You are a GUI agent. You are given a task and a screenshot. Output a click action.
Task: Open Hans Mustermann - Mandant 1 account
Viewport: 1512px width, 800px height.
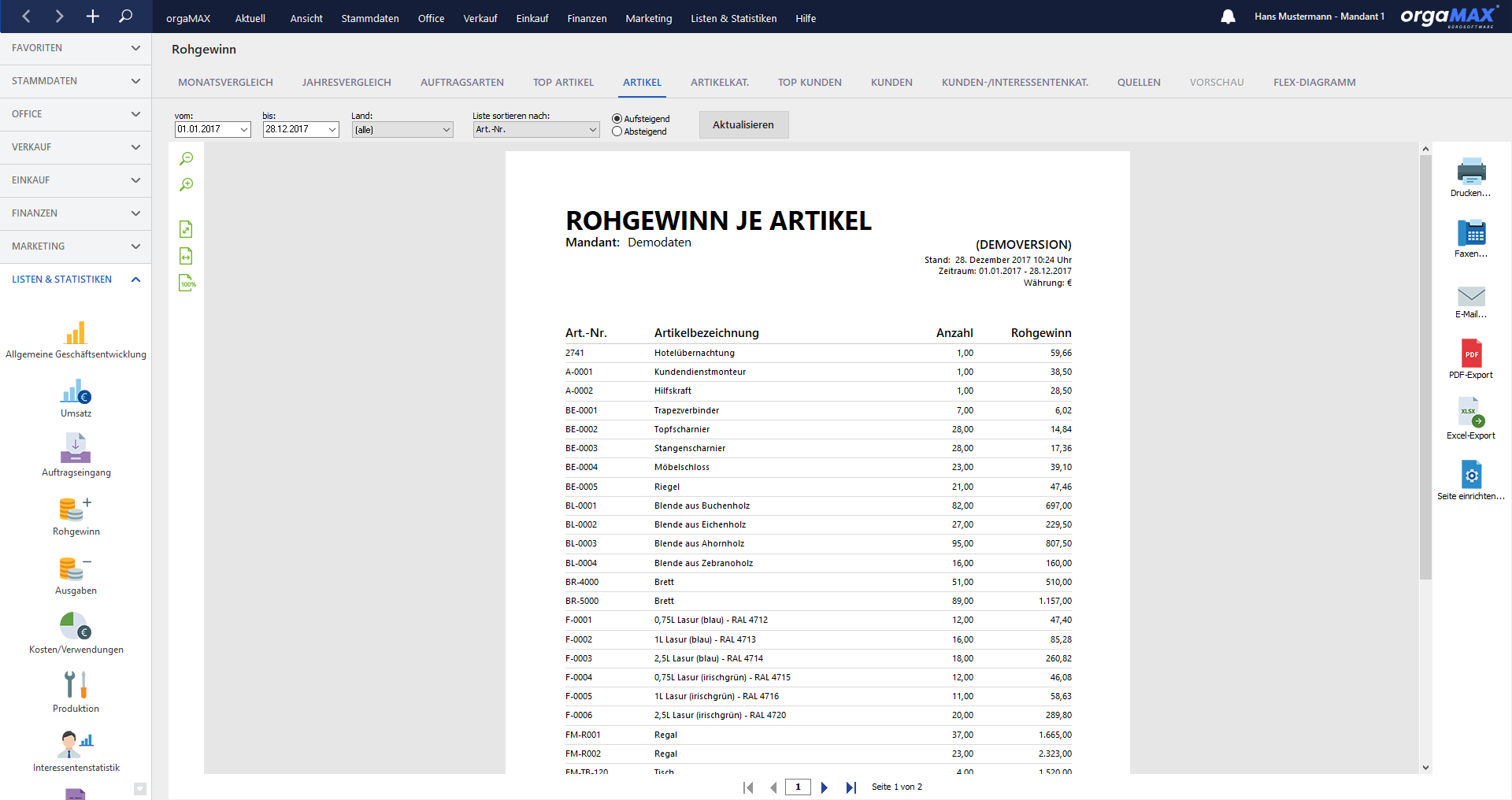click(1319, 17)
